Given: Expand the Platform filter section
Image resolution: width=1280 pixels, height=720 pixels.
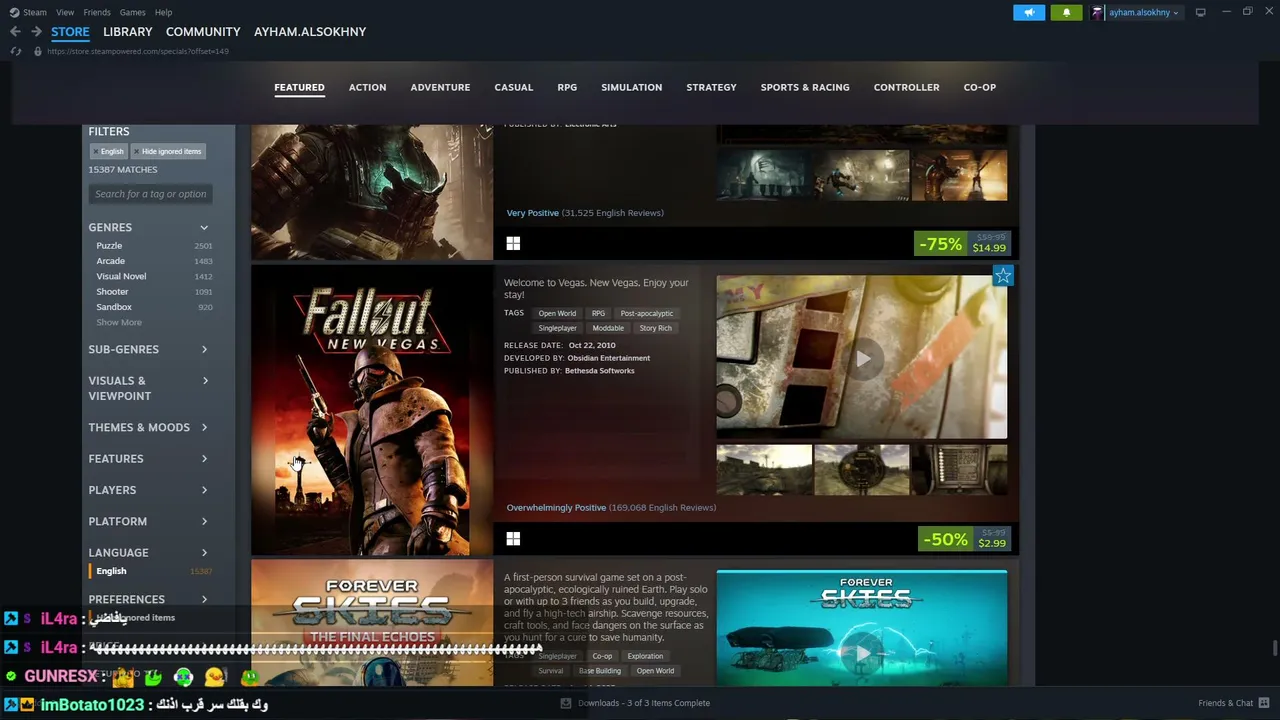Looking at the screenshot, I should [150, 521].
